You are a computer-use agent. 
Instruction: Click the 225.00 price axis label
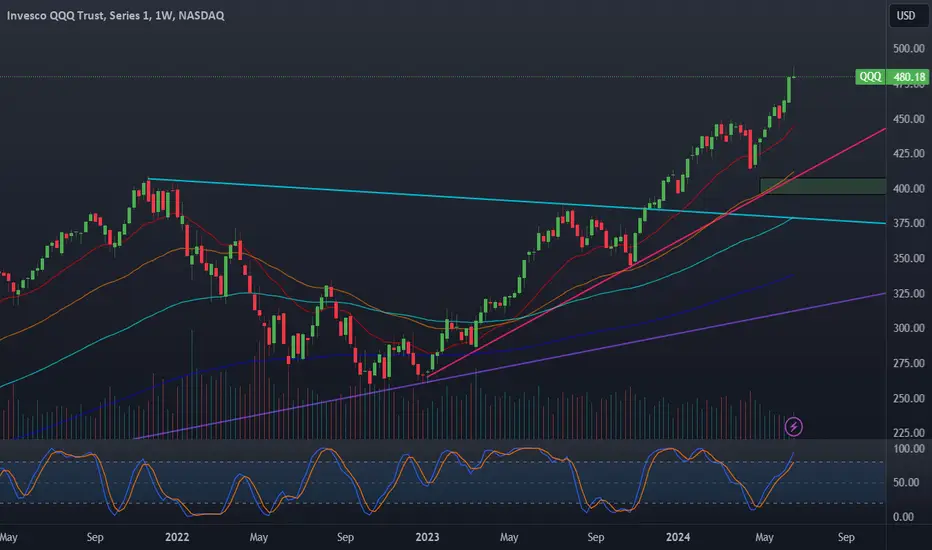[x=909, y=432]
